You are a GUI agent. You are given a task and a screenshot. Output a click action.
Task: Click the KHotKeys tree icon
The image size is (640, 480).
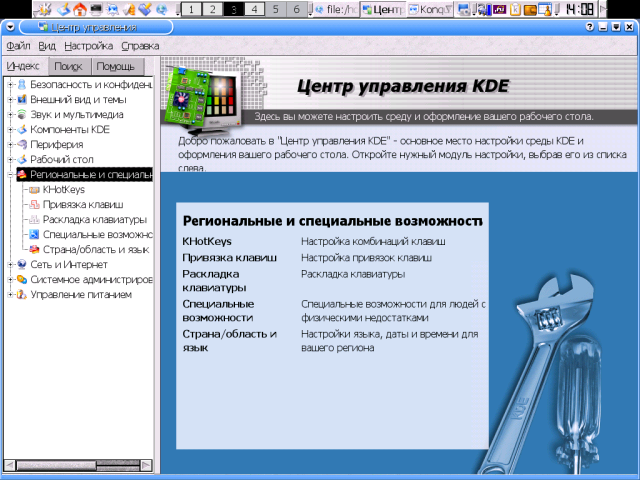pyautogui.click(x=34, y=190)
